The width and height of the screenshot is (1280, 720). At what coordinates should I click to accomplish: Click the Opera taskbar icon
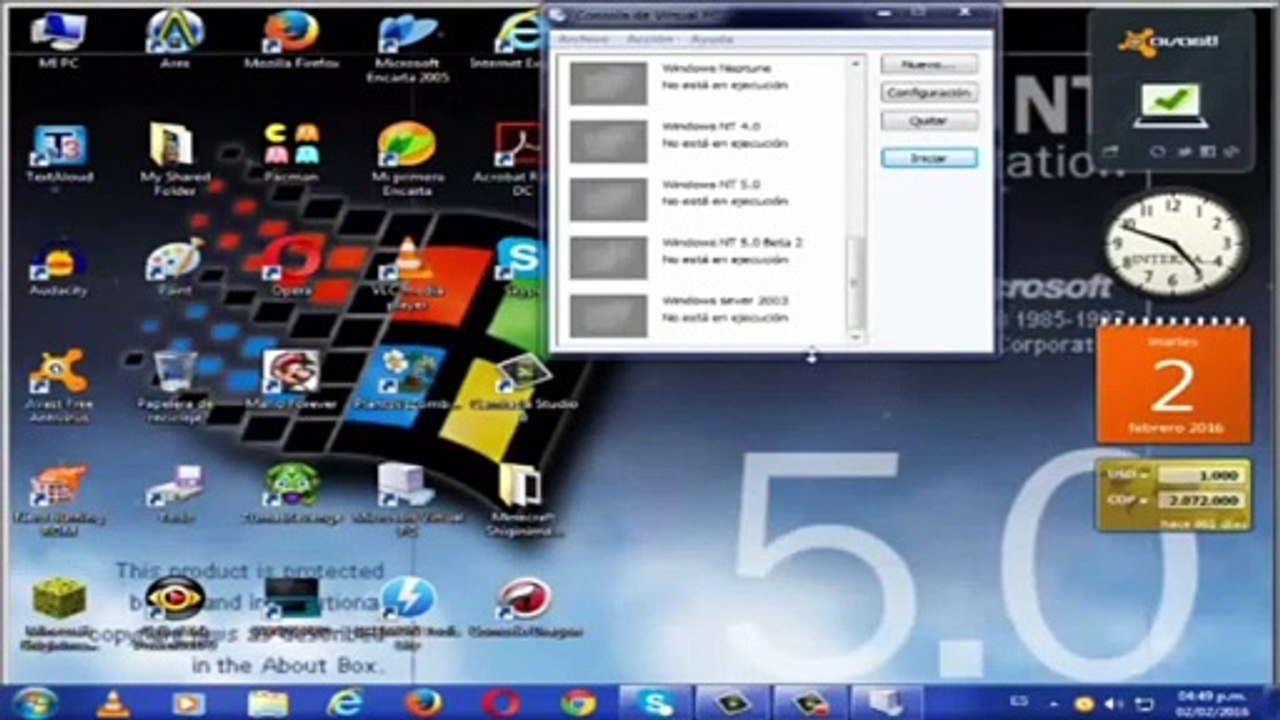coord(500,703)
